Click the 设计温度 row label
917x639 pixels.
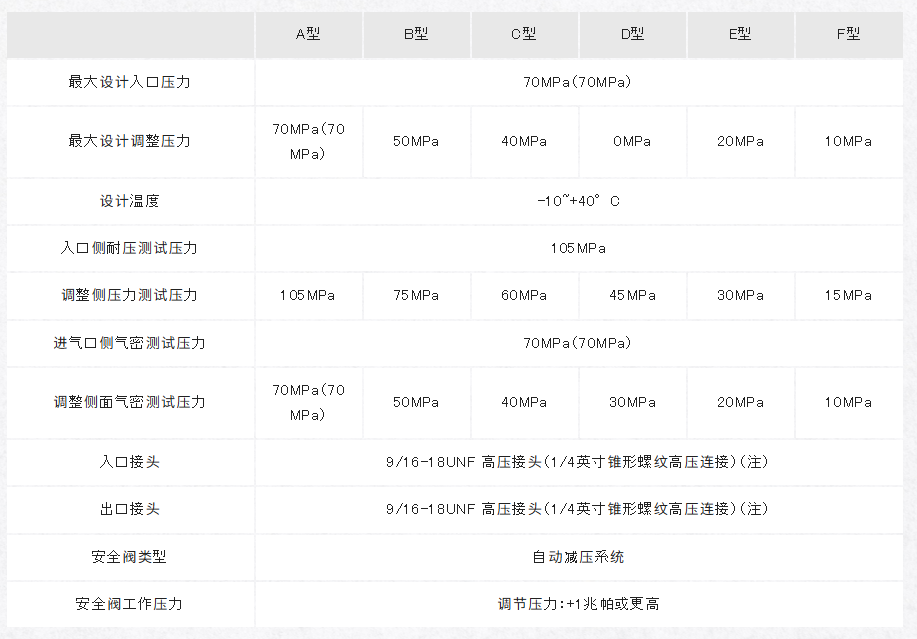[x=130, y=201]
